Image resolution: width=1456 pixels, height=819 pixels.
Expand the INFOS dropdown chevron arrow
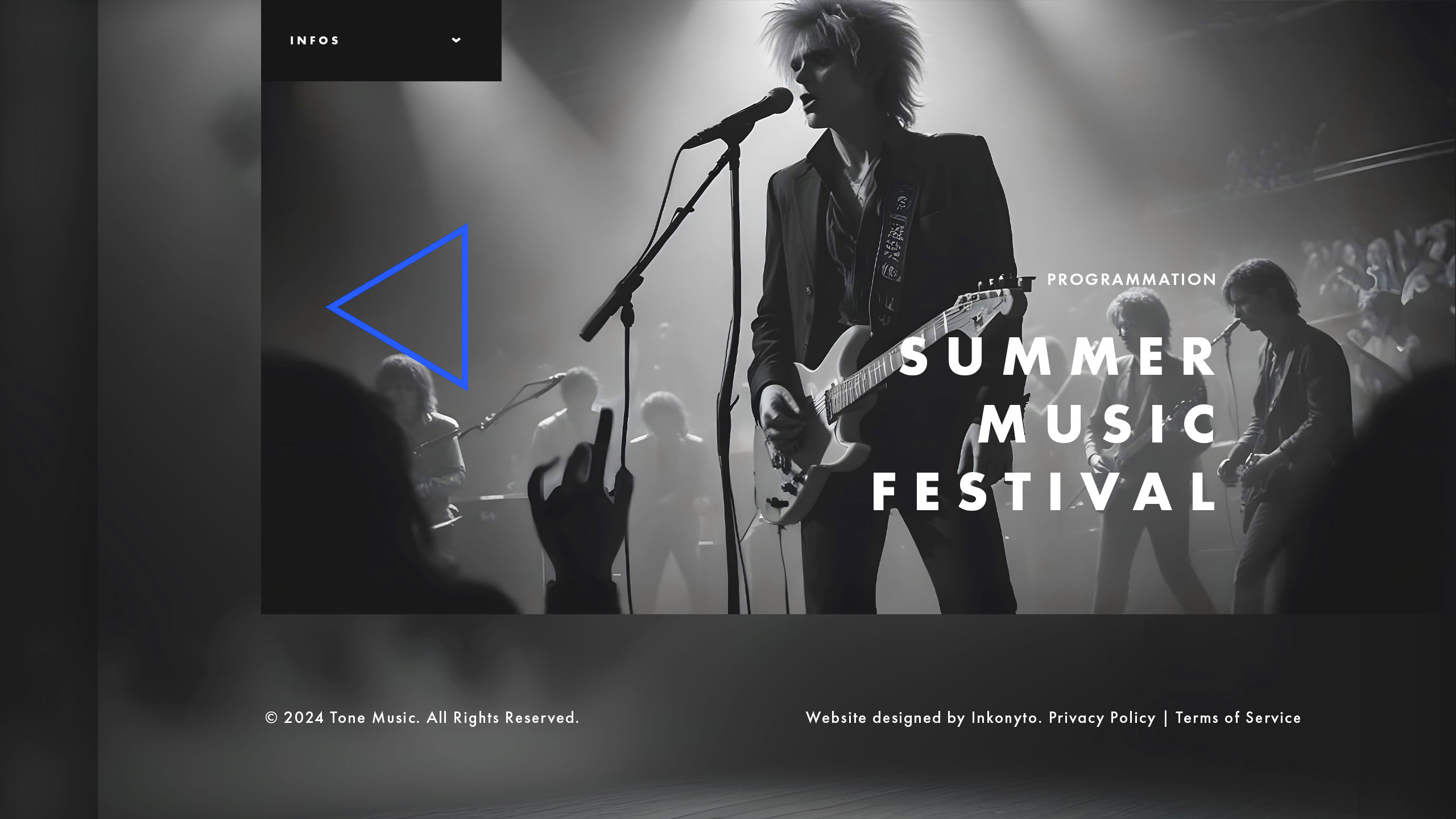456,40
